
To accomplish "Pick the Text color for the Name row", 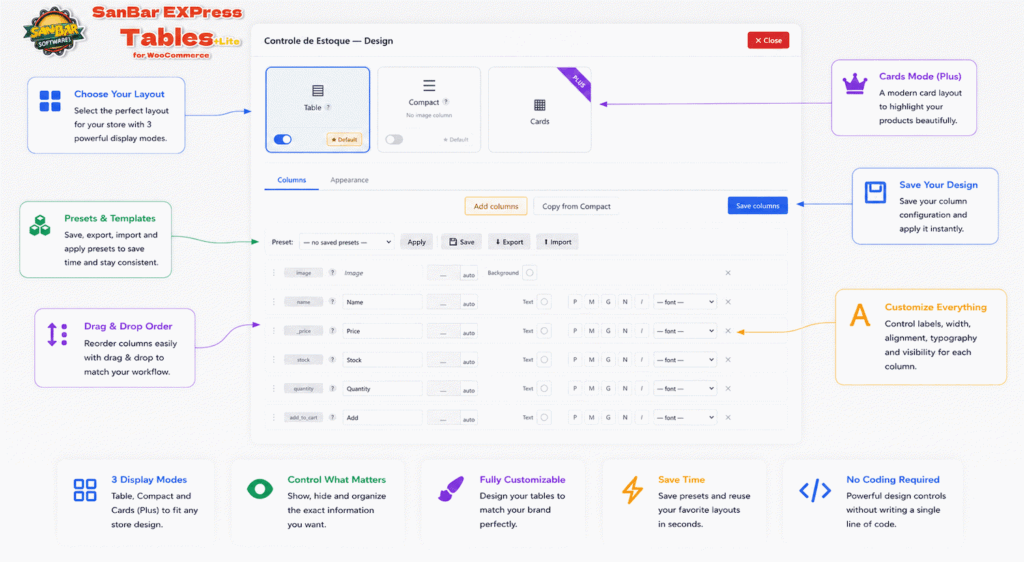I will (x=544, y=302).
